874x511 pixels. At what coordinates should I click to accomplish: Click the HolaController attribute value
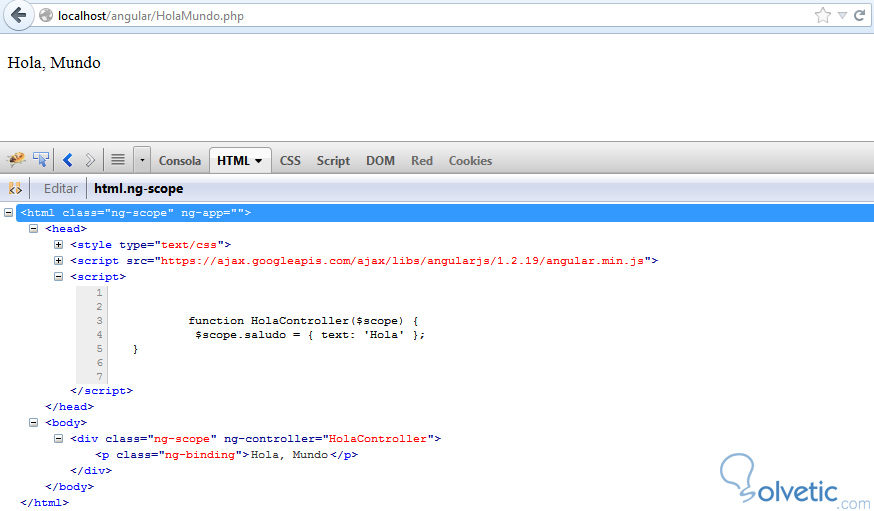pos(378,439)
